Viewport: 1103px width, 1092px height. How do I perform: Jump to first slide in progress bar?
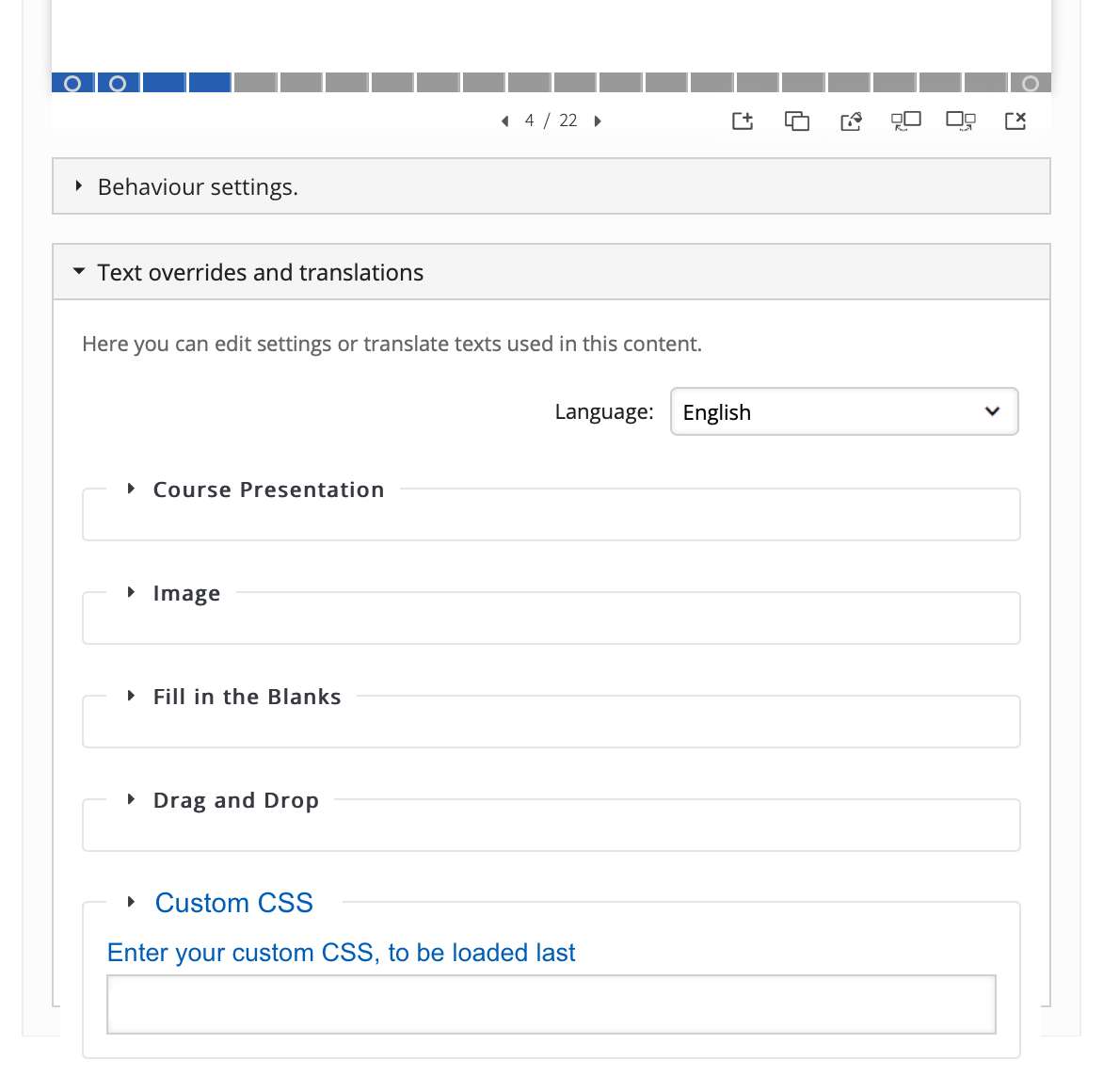(72, 83)
